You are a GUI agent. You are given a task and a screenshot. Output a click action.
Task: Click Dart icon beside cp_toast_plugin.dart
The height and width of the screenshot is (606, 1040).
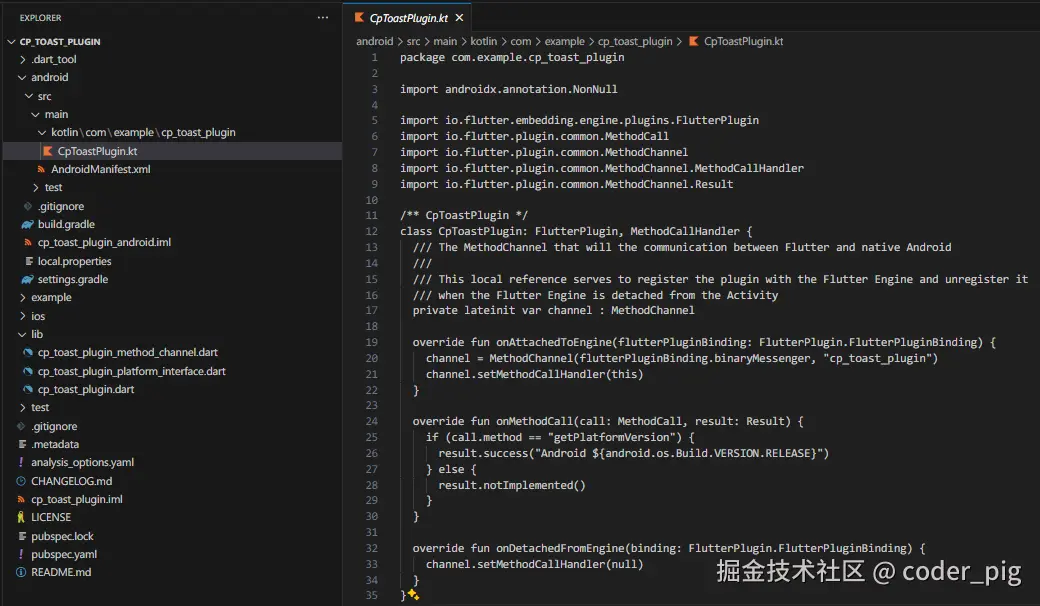(x=28, y=389)
